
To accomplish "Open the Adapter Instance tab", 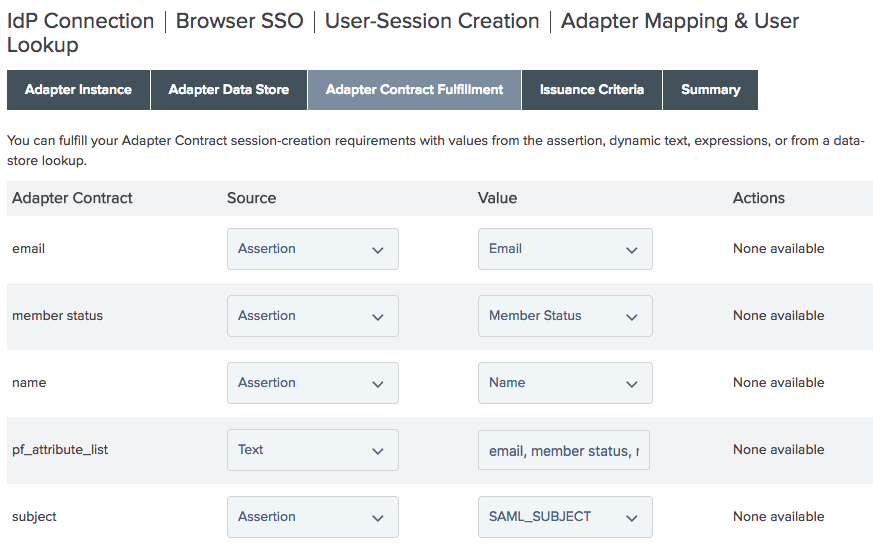I will [79, 90].
